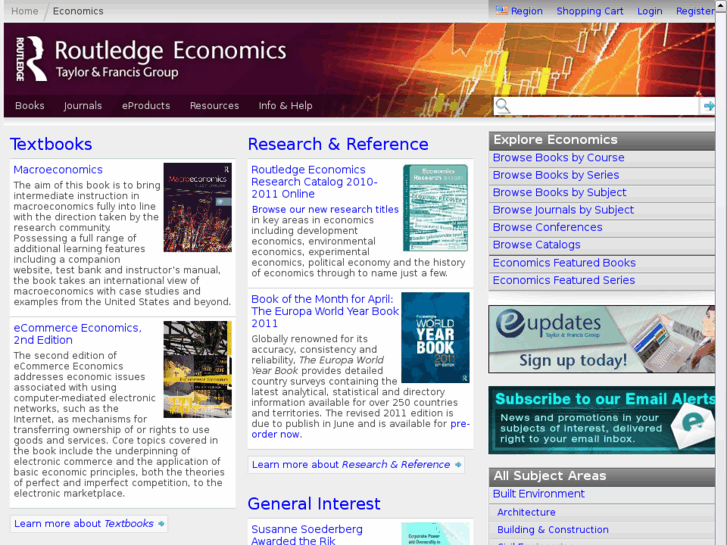
Task: Click the Register link
Action: (x=695, y=11)
